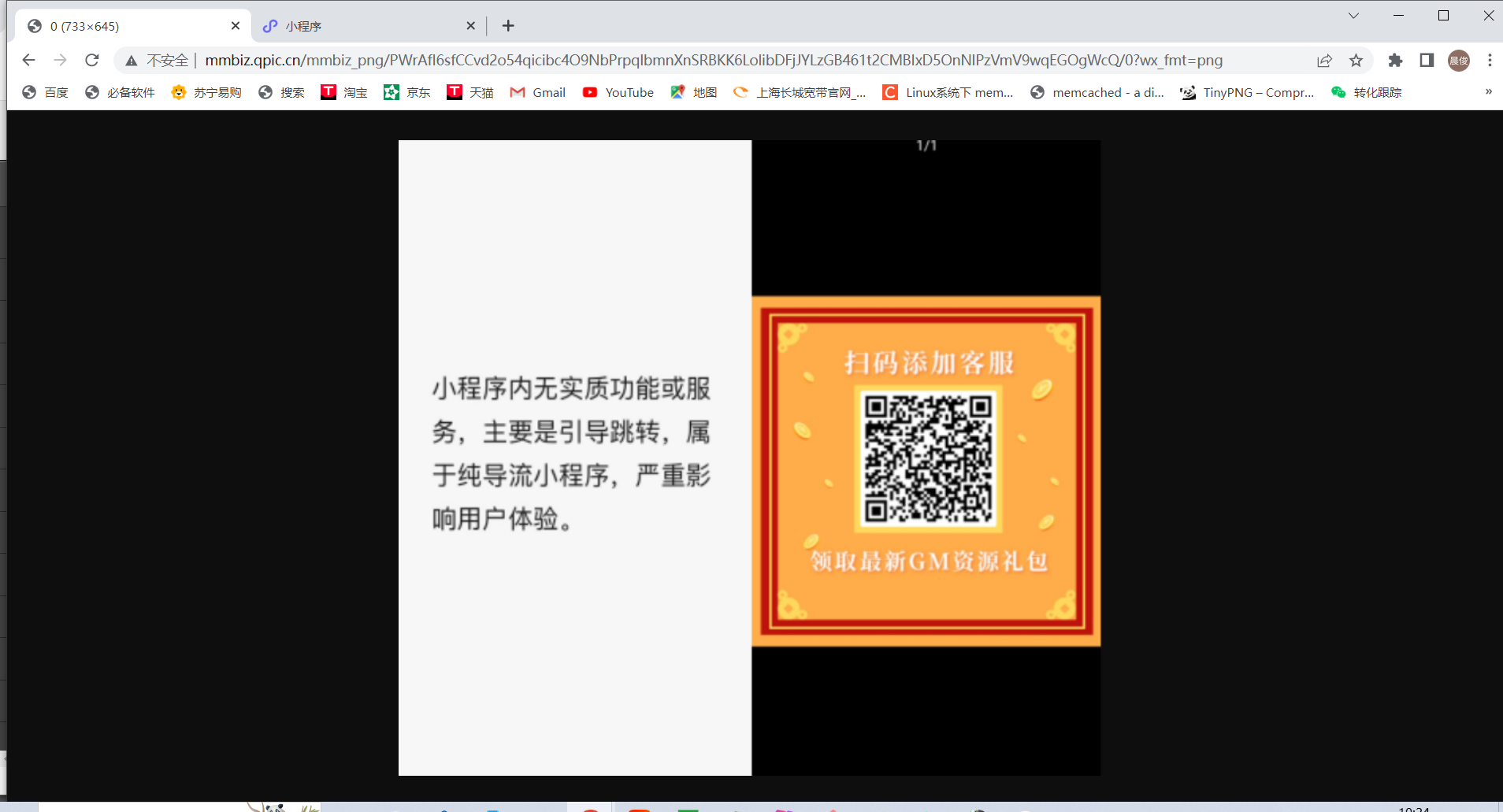
Task: Click the 领取最新GM资源礼包 text
Action: point(929,561)
